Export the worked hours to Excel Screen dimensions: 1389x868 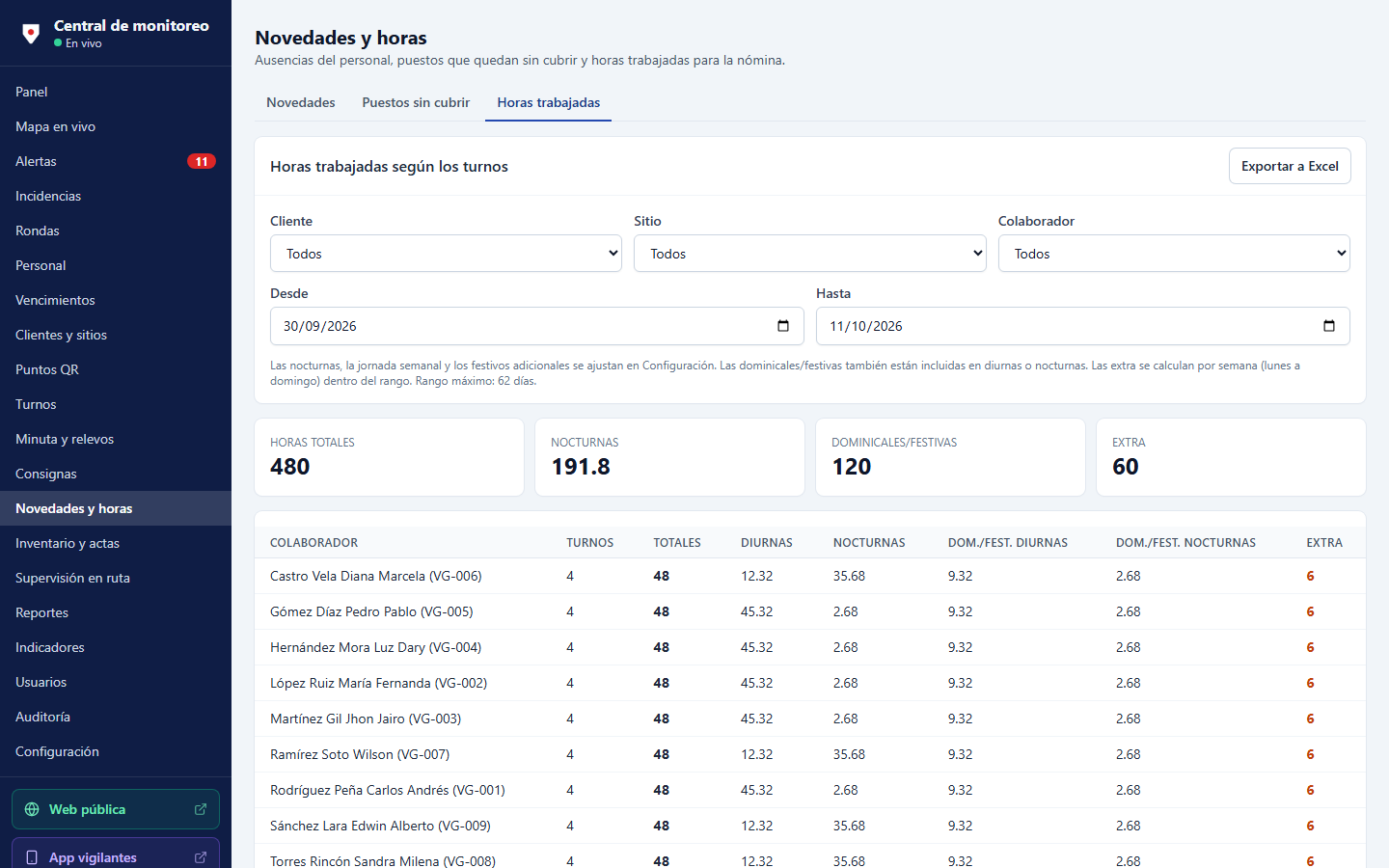1290,166
